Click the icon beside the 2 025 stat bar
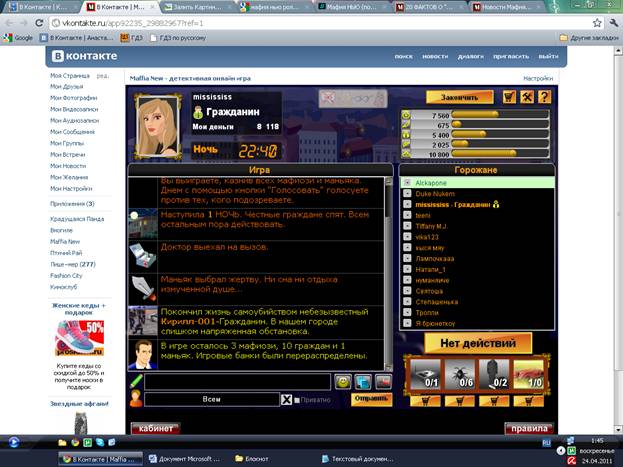The height and width of the screenshot is (467, 623). tap(406, 144)
